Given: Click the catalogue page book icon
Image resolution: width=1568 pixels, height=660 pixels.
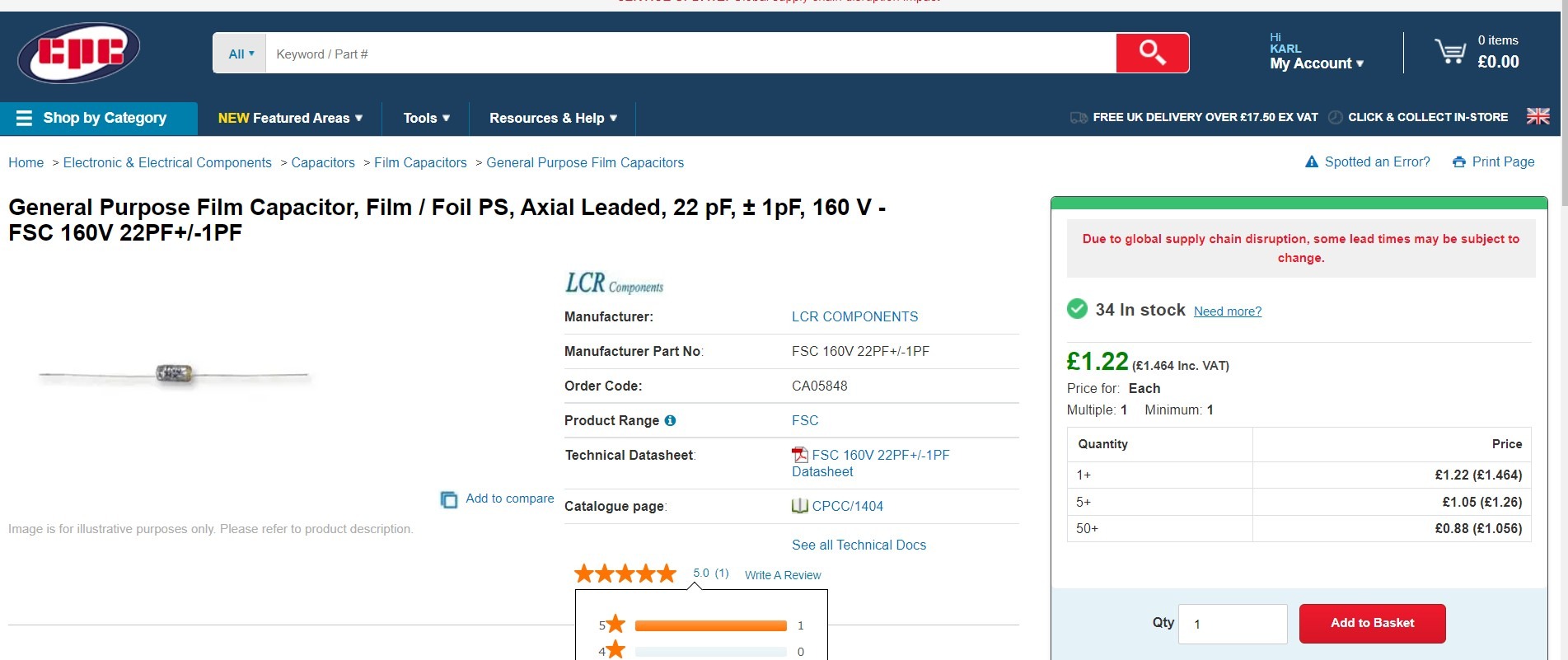Looking at the screenshot, I should tap(799, 506).
